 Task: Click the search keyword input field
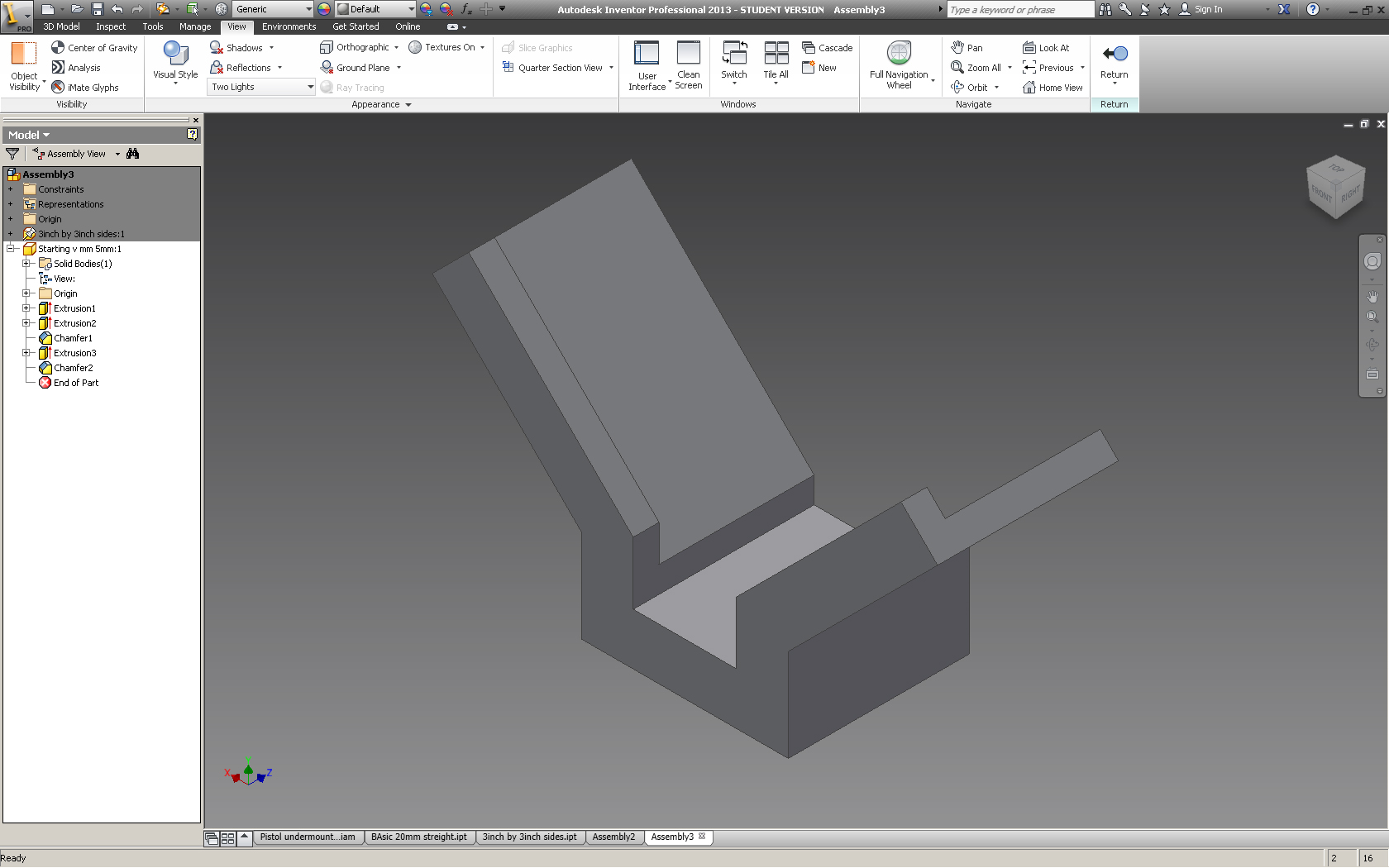pyautogui.click(x=1020, y=9)
